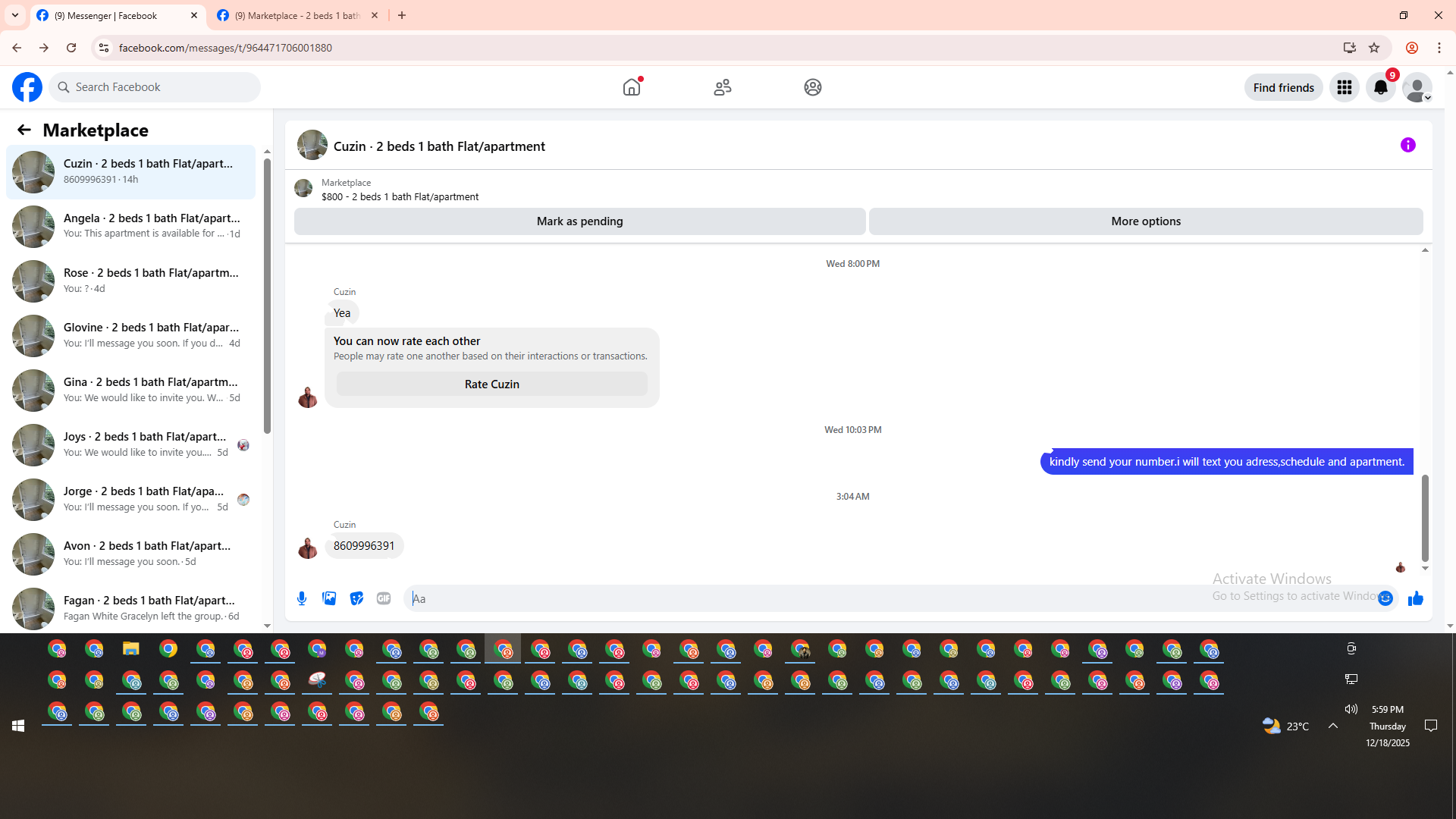Install app icon in address bar
Viewport: 1456px width, 819px height.
1350,48
